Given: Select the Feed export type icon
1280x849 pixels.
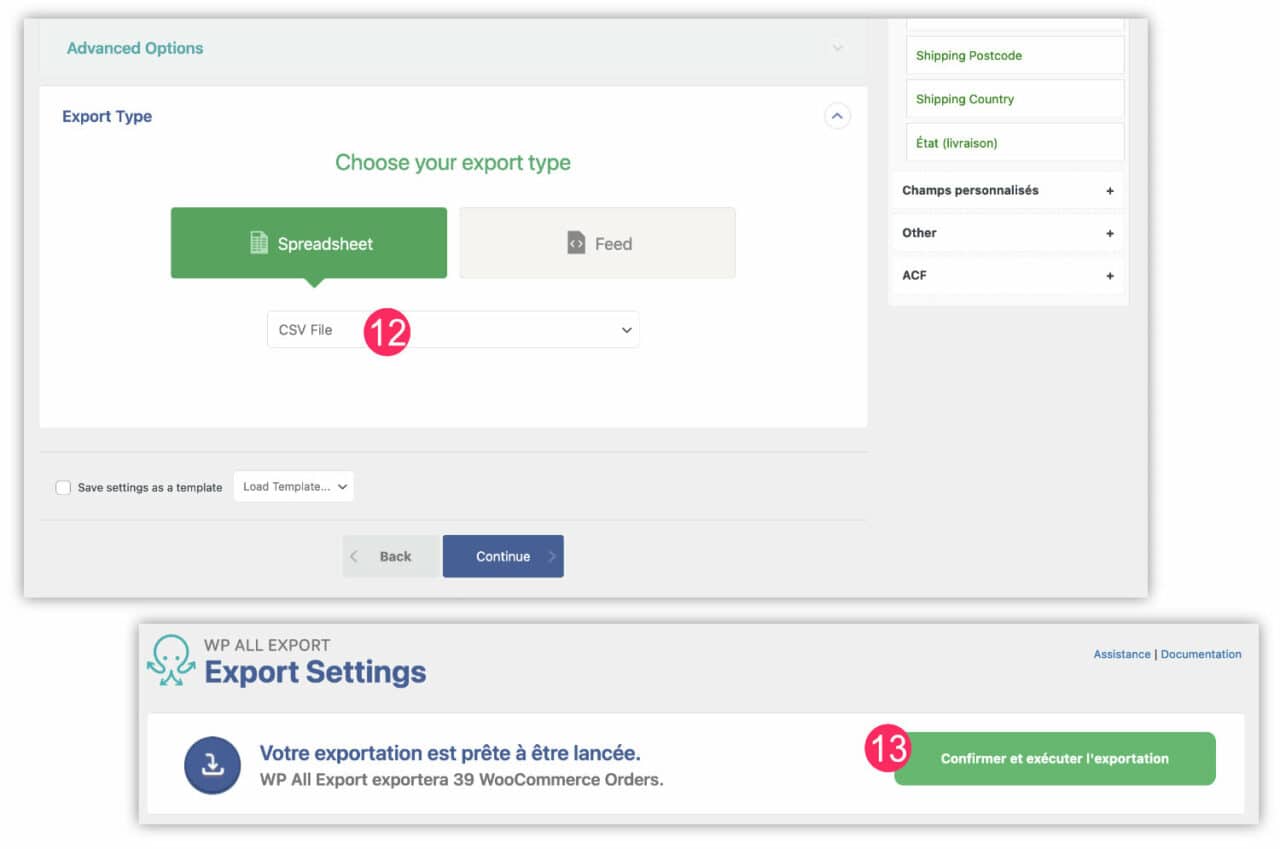Looking at the screenshot, I should click(x=578, y=242).
